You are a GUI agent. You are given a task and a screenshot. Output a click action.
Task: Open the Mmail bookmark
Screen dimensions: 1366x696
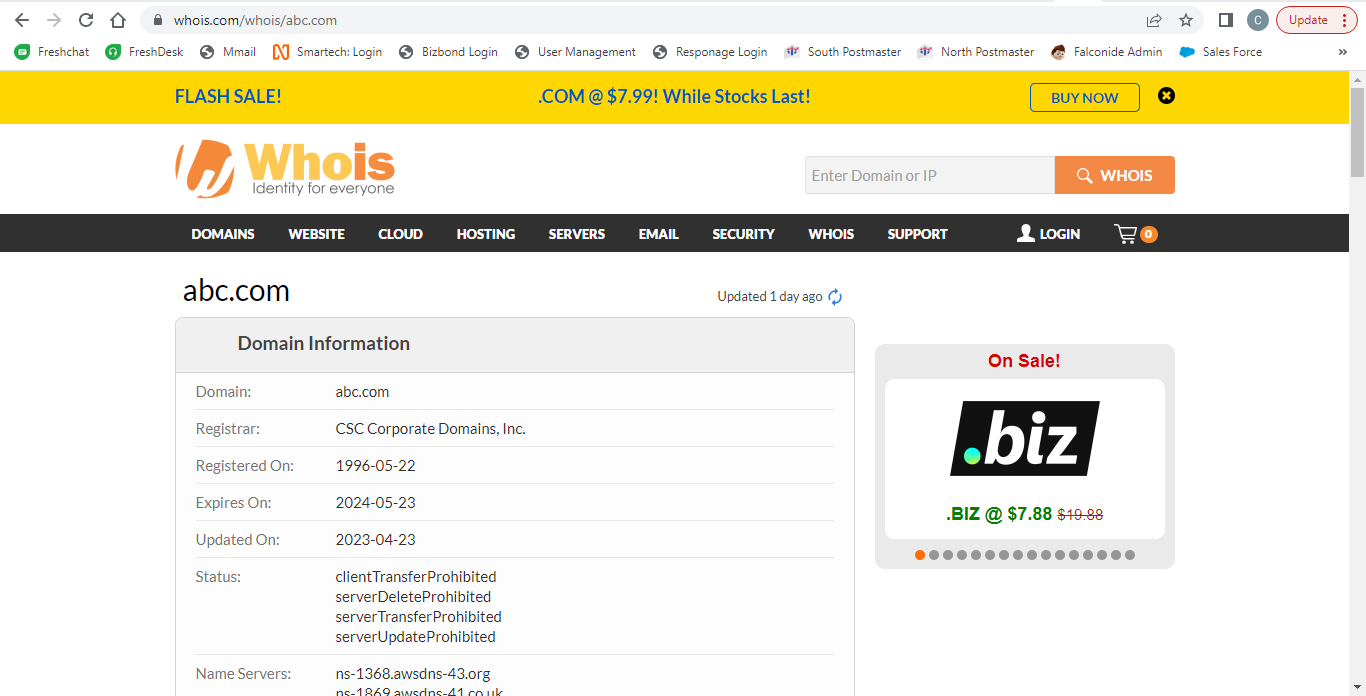pyautogui.click(x=227, y=52)
